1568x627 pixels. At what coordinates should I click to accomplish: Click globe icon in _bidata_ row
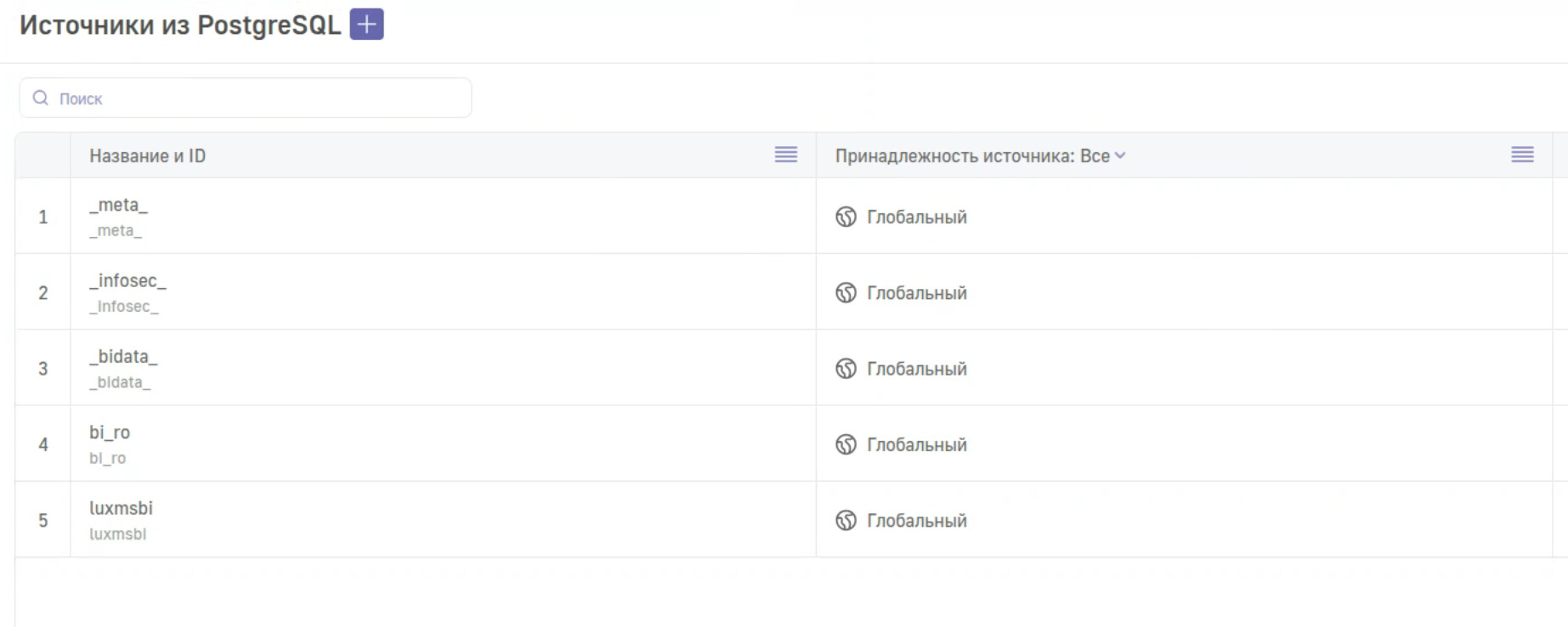coord(846,369)
